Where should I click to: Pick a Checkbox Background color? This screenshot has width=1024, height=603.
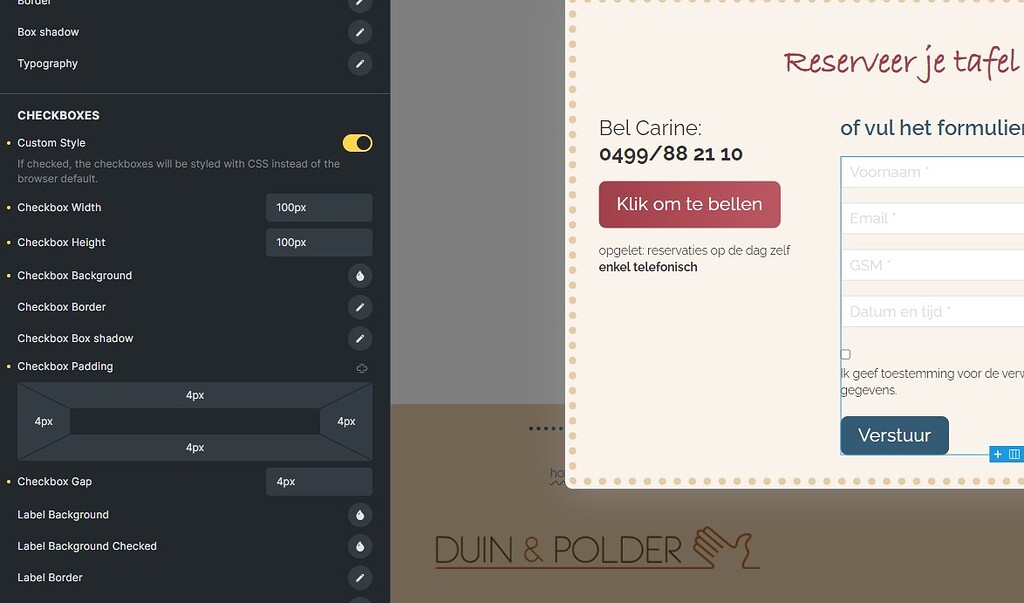359,276
